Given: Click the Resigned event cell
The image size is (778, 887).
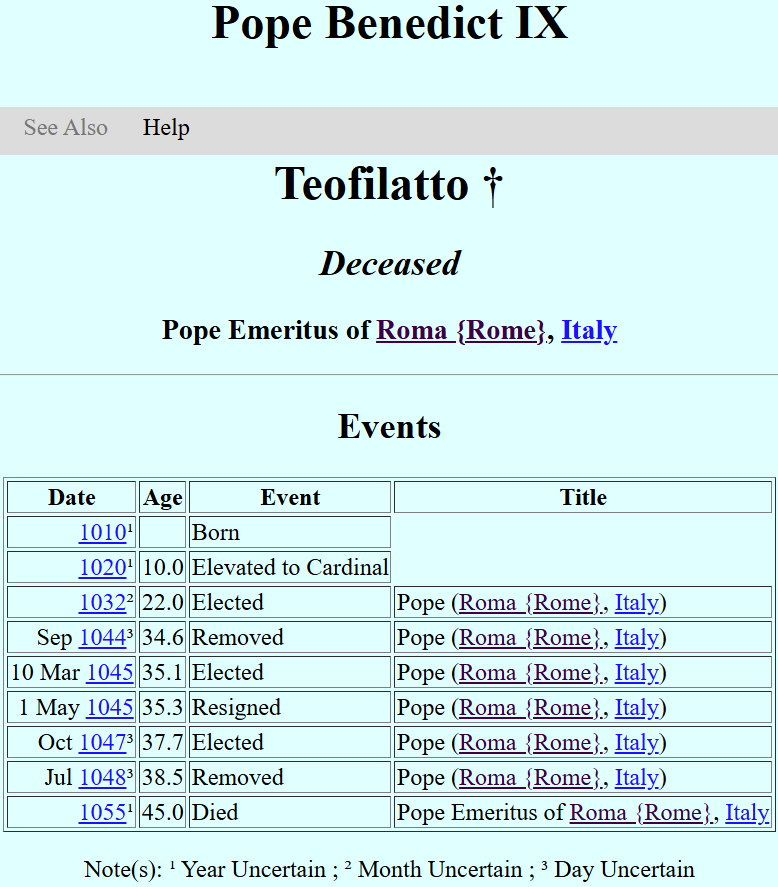Looking at the screenshot, I should point(290,708).
